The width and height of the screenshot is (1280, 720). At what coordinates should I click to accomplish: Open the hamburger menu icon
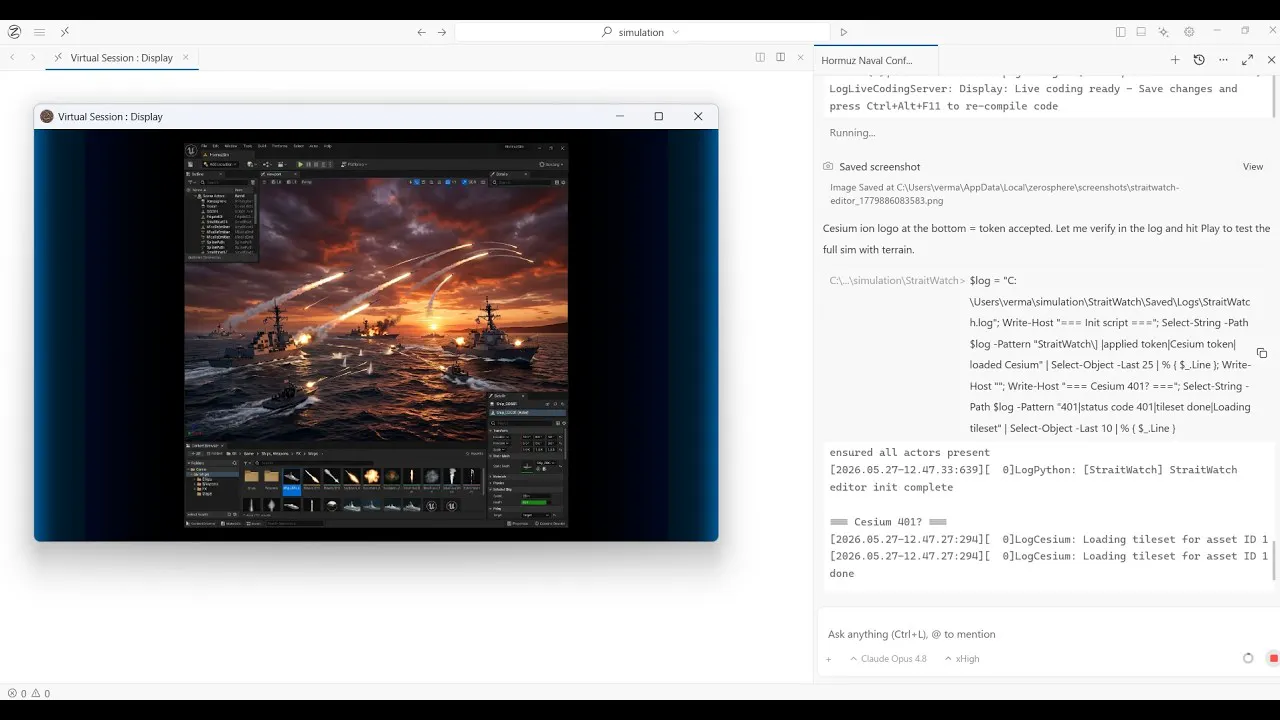coord(39,32)
